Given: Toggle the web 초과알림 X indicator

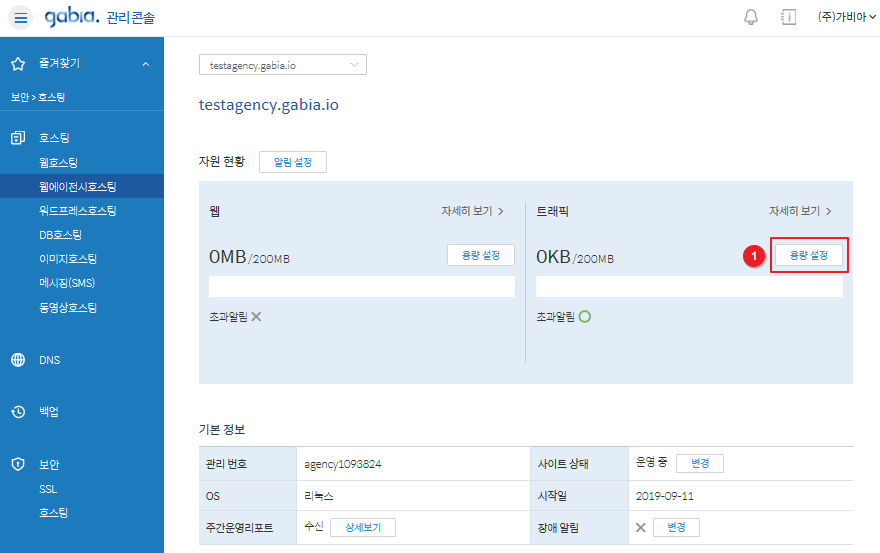Looking at the screenshot, I should coord(256,317).
